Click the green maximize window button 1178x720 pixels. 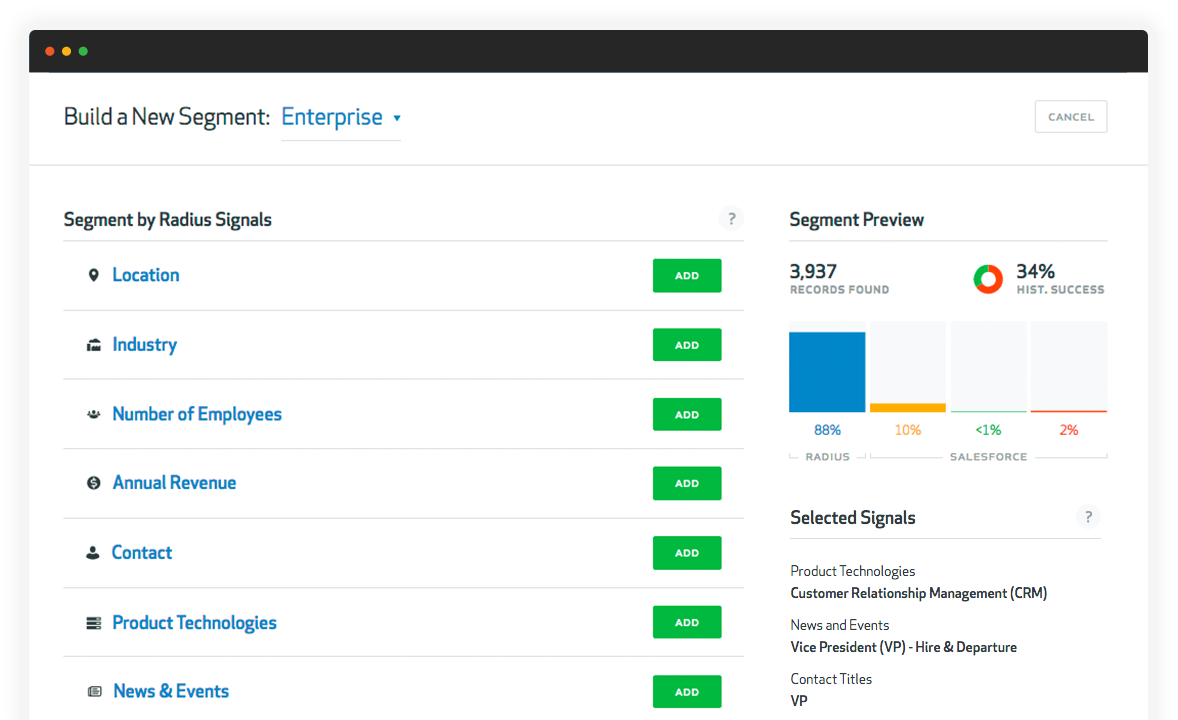coord(83,51)
